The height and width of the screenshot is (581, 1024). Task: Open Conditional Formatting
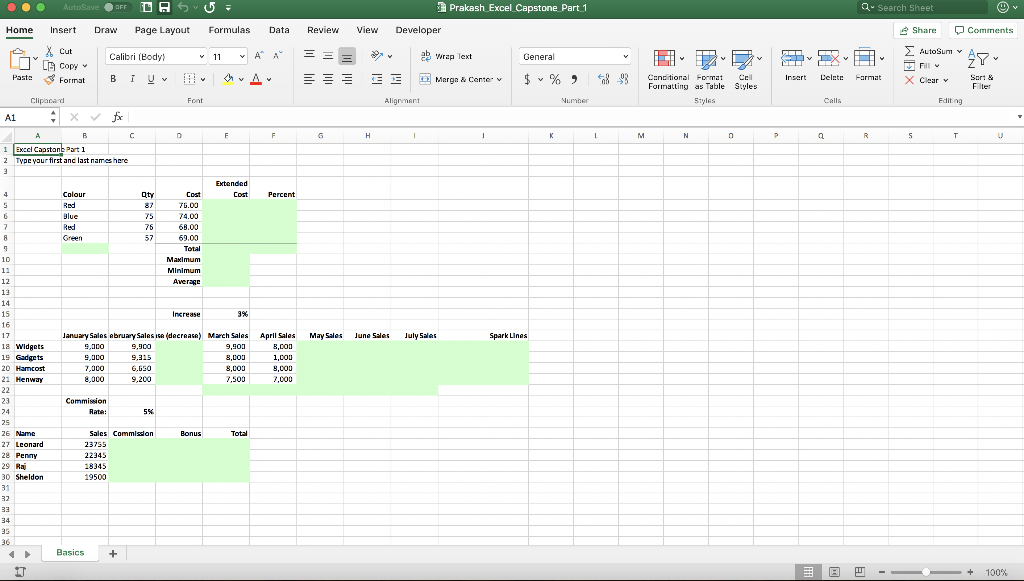pyautogui.click(x=668, y=69)
